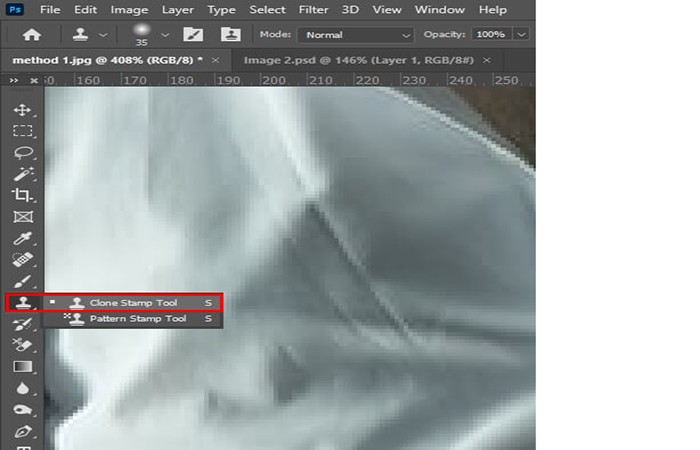Select the Move tool
This screenshot has height=450, width=700.
22,109
